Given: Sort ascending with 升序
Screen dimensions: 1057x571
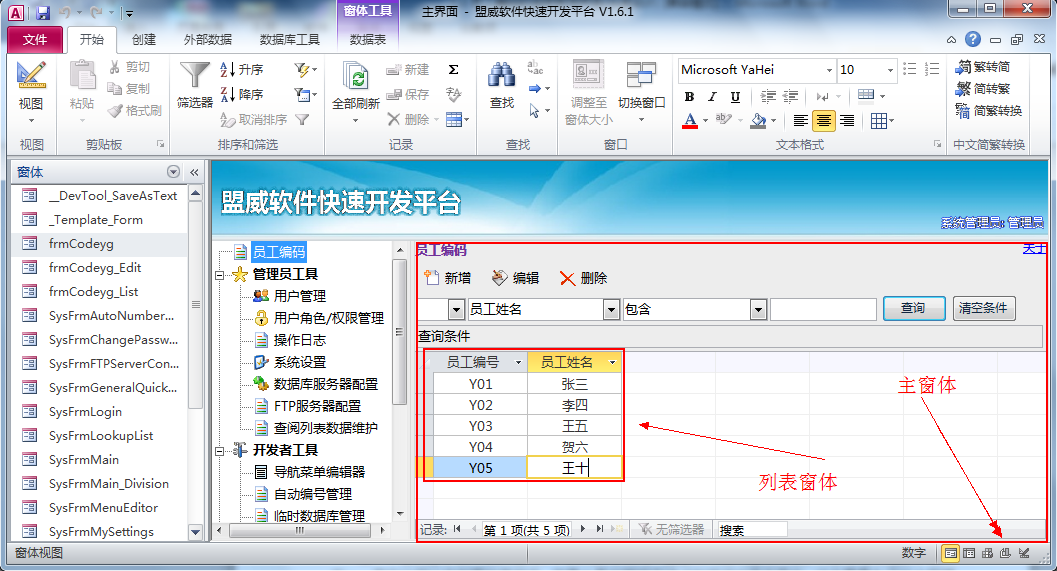Looking at the screenshot, I should tap(242, 69).
